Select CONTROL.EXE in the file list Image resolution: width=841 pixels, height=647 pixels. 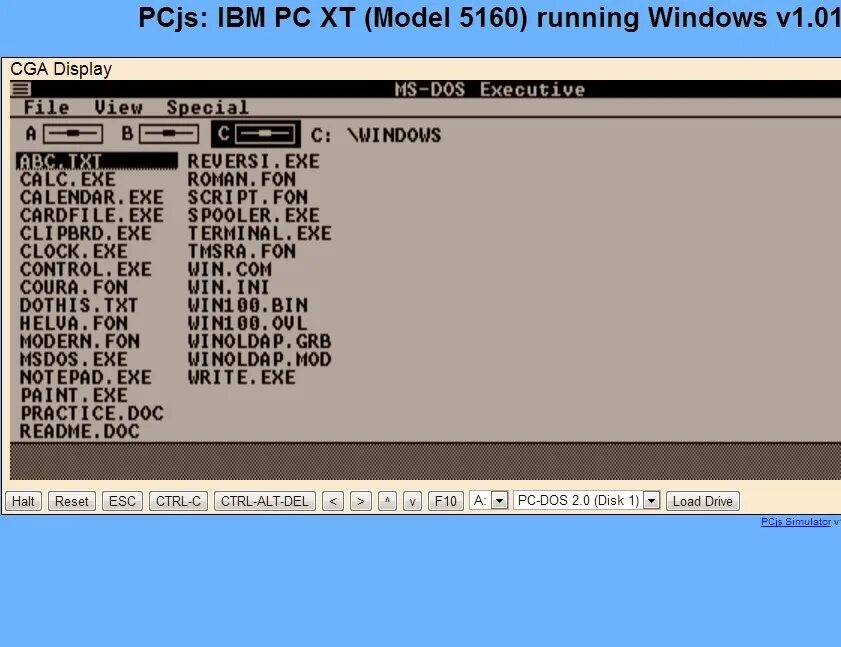pos(86,269)
